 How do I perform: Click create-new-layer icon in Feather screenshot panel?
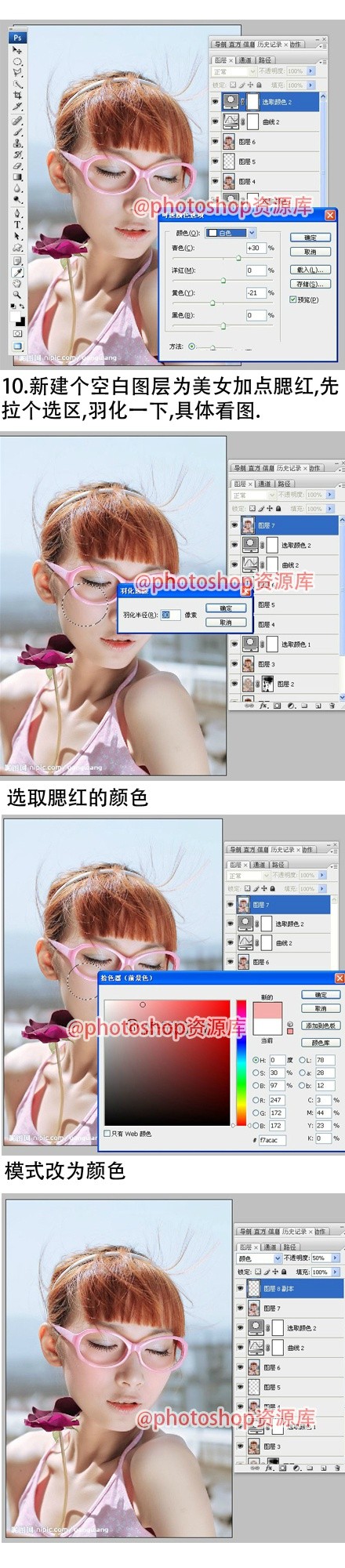tap(318, 705)
